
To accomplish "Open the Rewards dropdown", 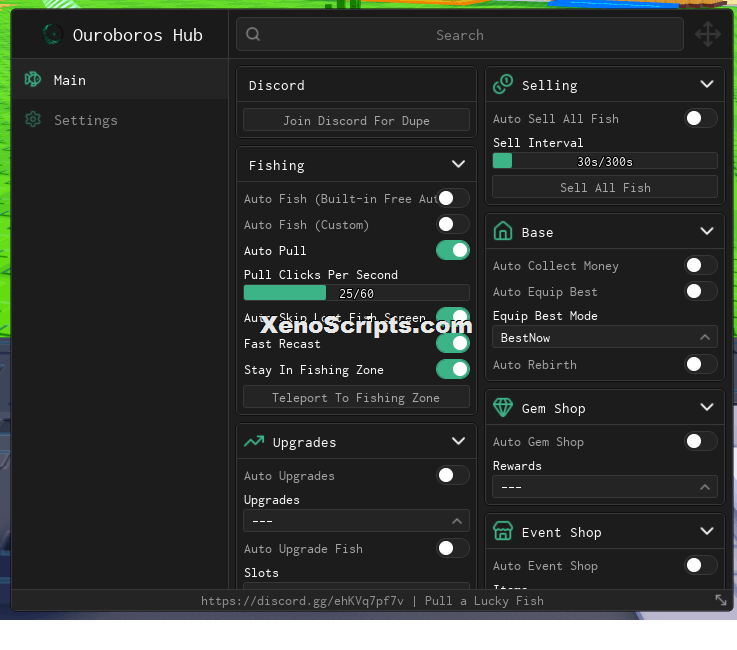I will point(605,486).
